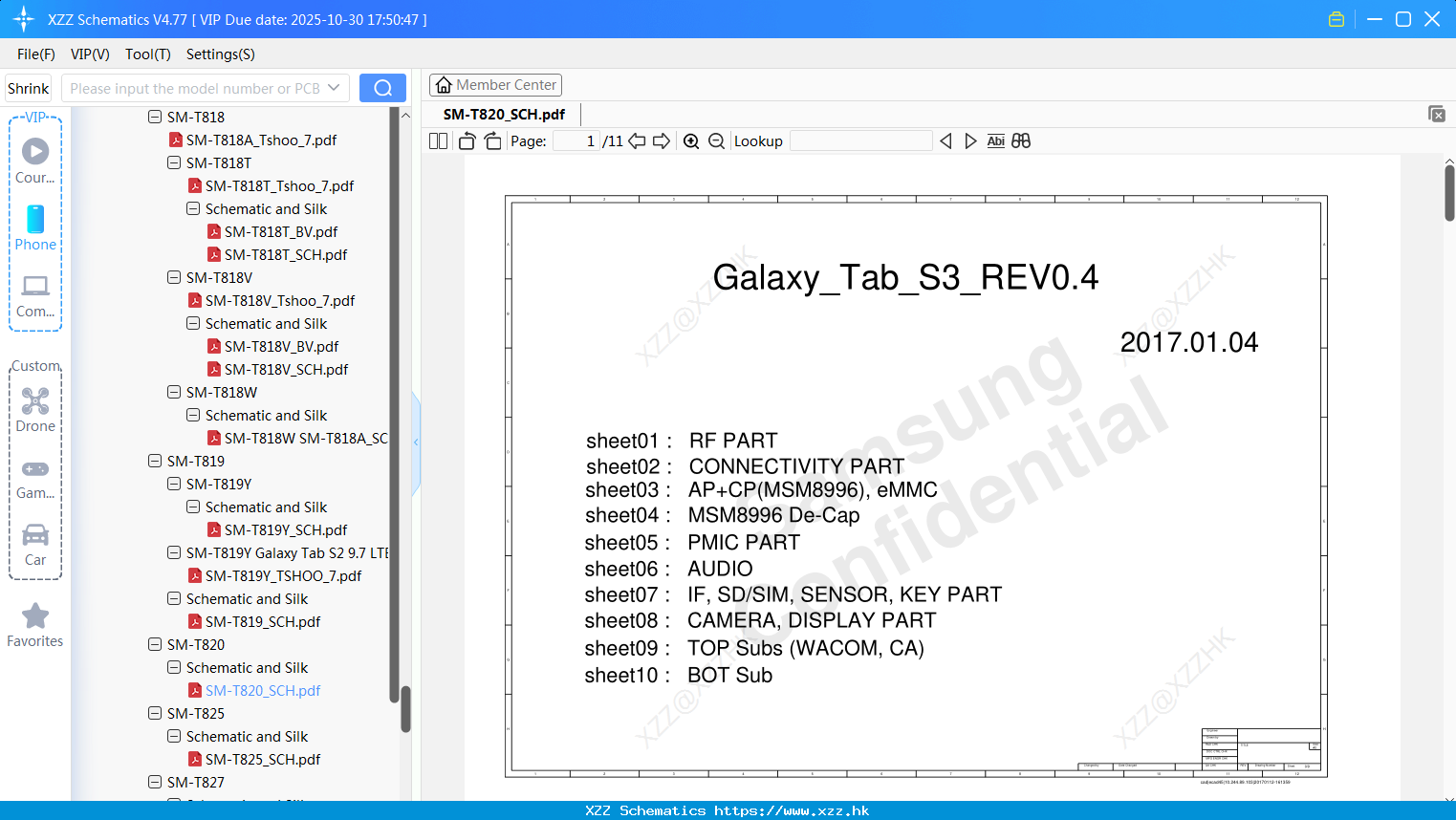Zoom in on the schematic
This screenshot has width=1456, height=820.
[x=691, y=140]
